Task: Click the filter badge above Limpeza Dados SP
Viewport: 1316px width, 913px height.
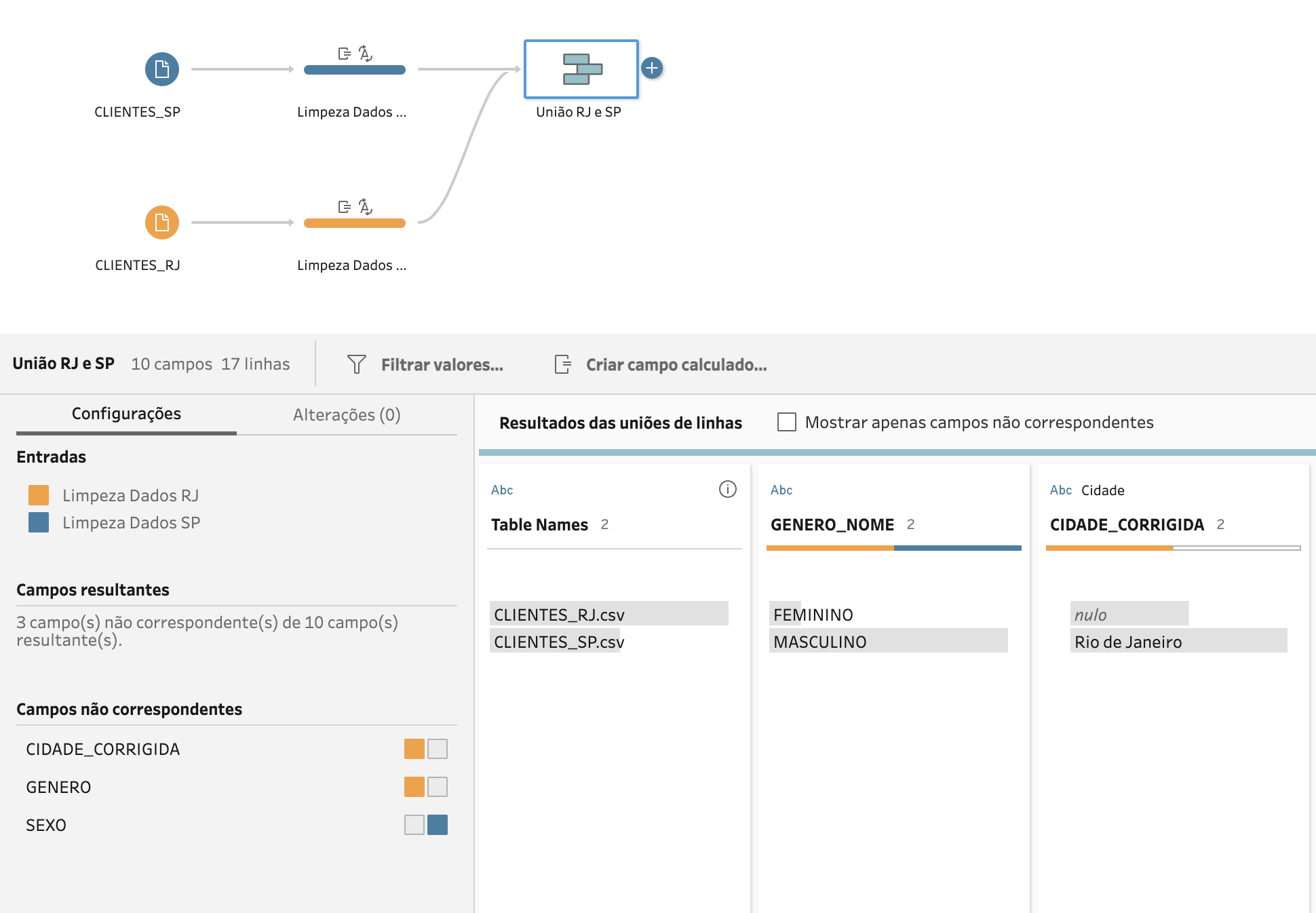Action: pyautogui.click(x=343, y=53)
